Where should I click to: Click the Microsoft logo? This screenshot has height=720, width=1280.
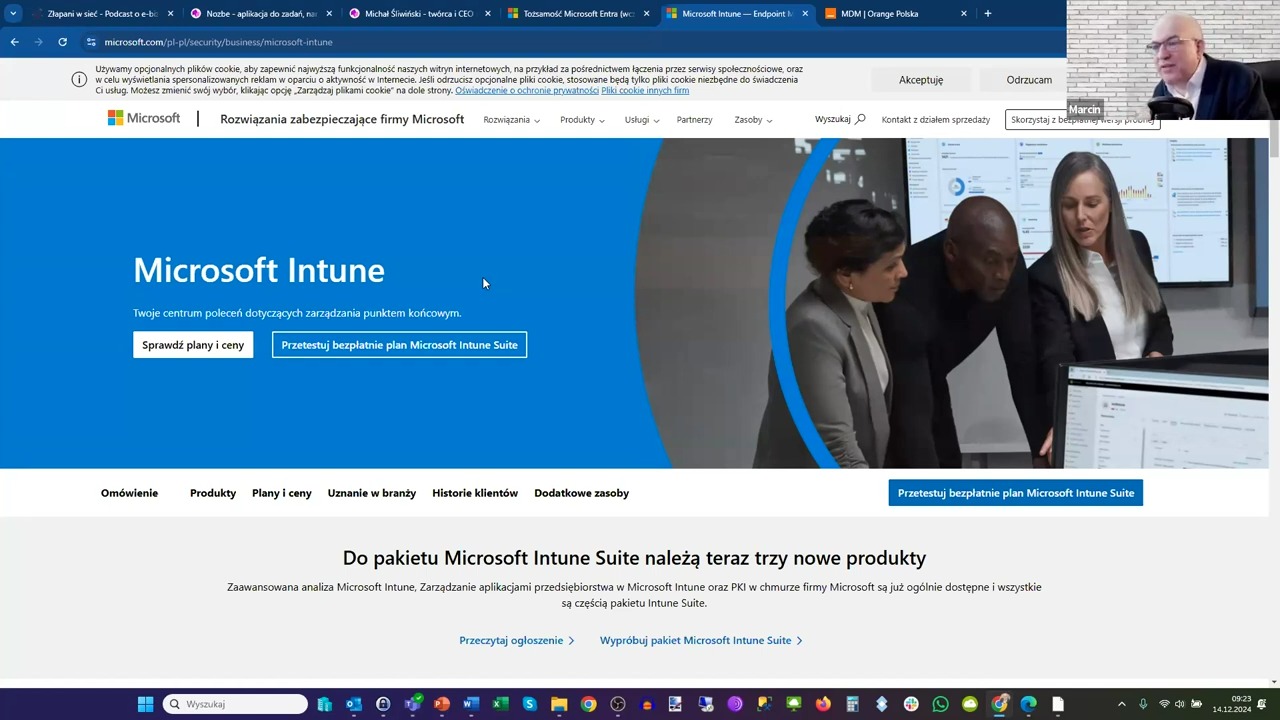click(144, 118)
